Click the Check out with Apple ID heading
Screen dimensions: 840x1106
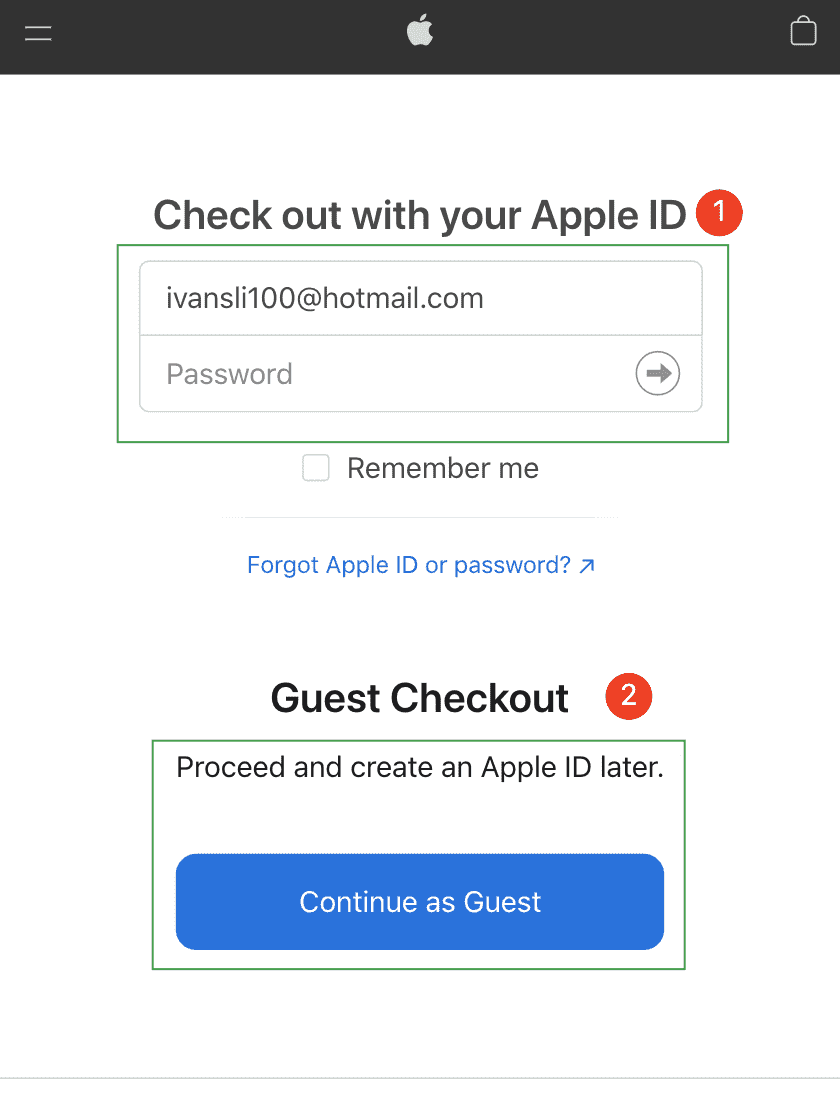pyautogui.click(x=420, y=215)
